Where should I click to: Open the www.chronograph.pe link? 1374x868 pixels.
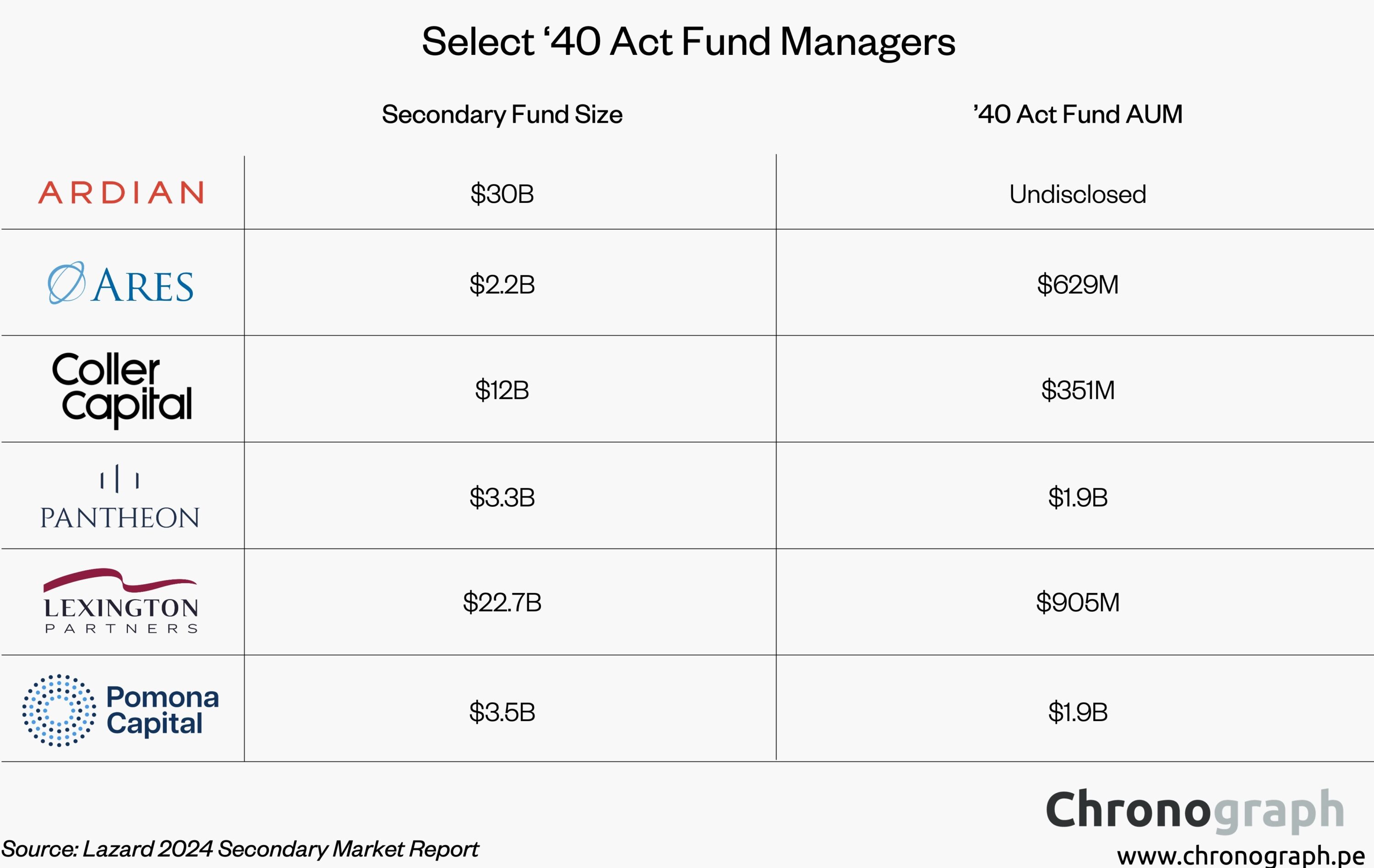[1241, 856]
